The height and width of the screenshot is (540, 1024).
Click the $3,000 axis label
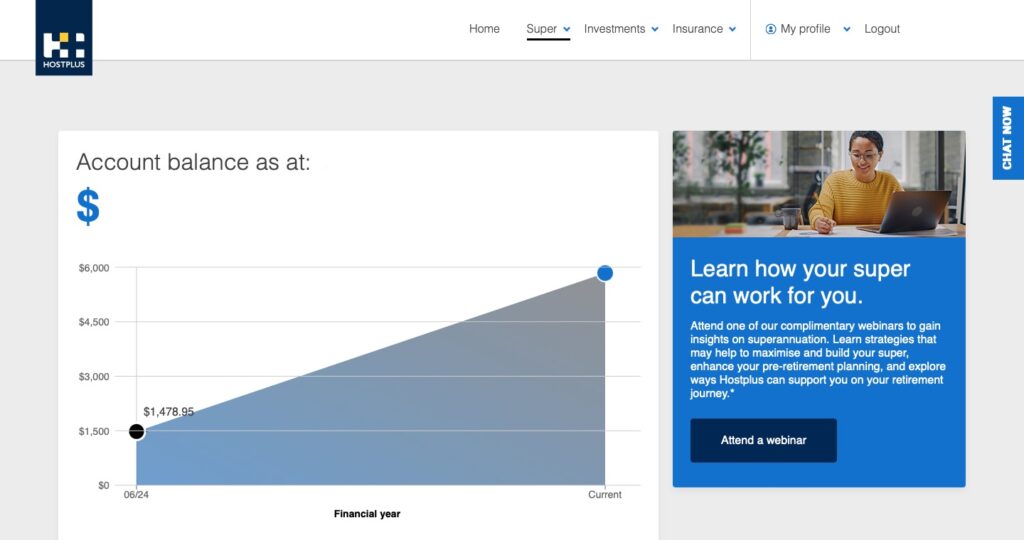[x=94, y=377]
